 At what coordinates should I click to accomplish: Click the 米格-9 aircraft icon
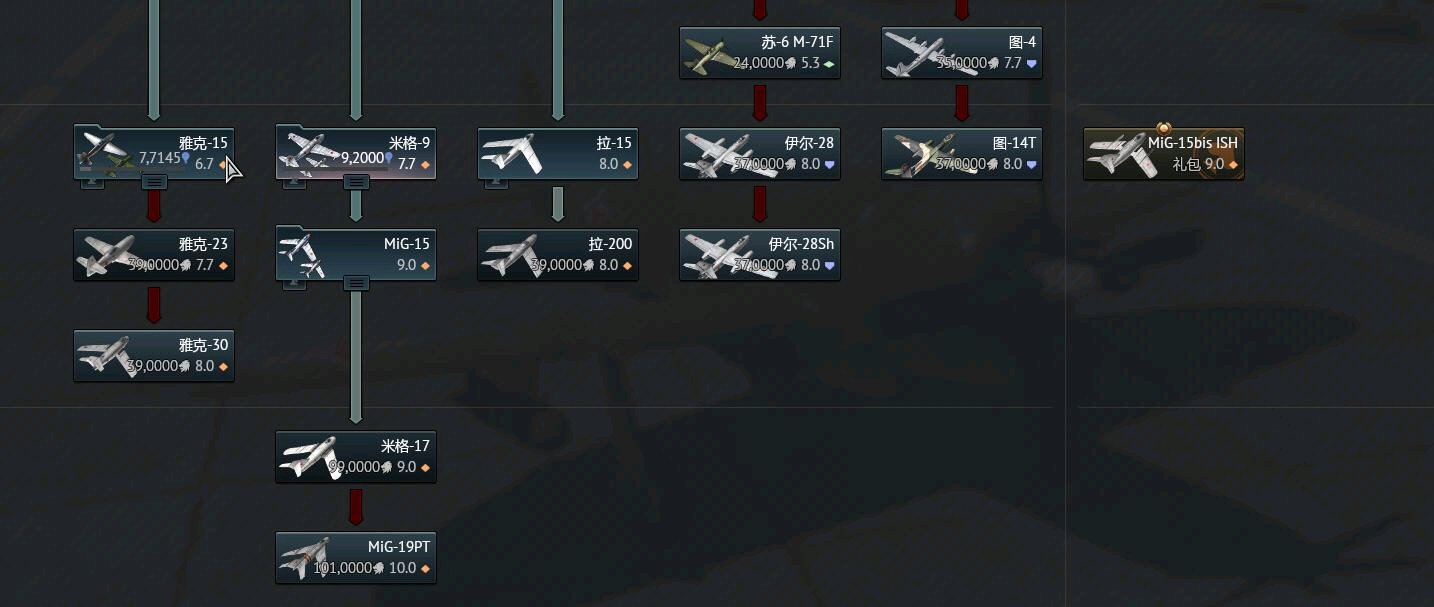point(309,153)
